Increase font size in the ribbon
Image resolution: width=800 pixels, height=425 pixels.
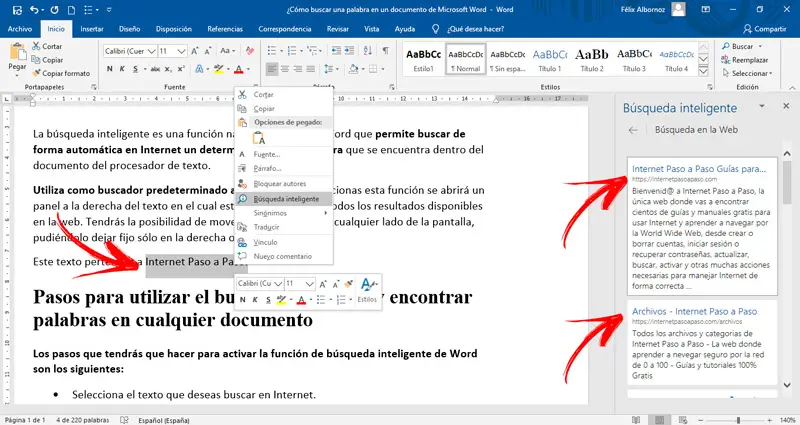tap(195, 51)
